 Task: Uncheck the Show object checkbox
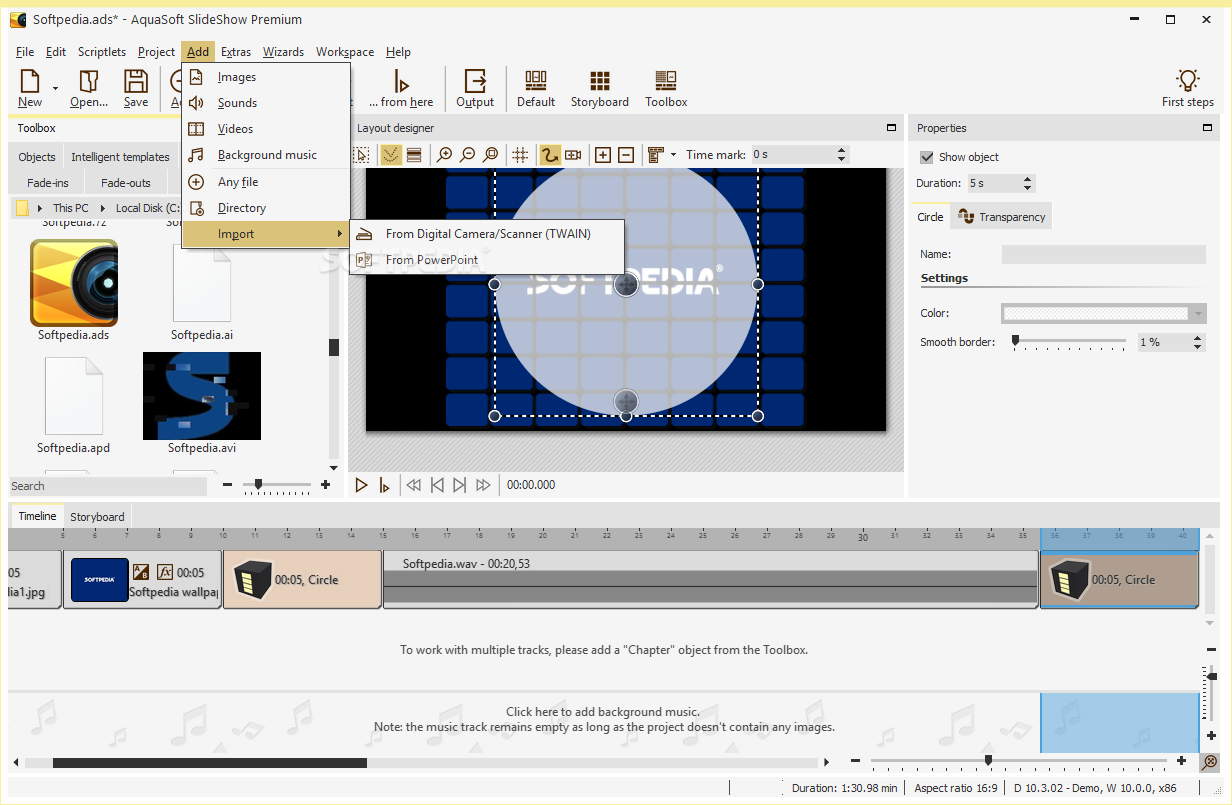[x=927, y=157]
